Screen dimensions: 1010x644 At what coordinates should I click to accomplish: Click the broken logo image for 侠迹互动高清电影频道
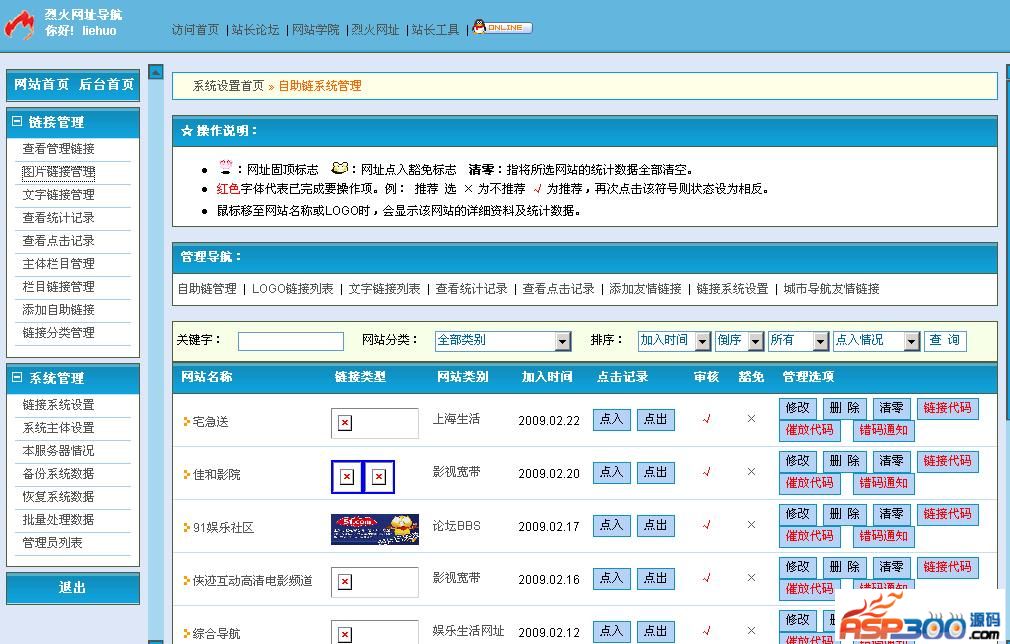[345, 582]
